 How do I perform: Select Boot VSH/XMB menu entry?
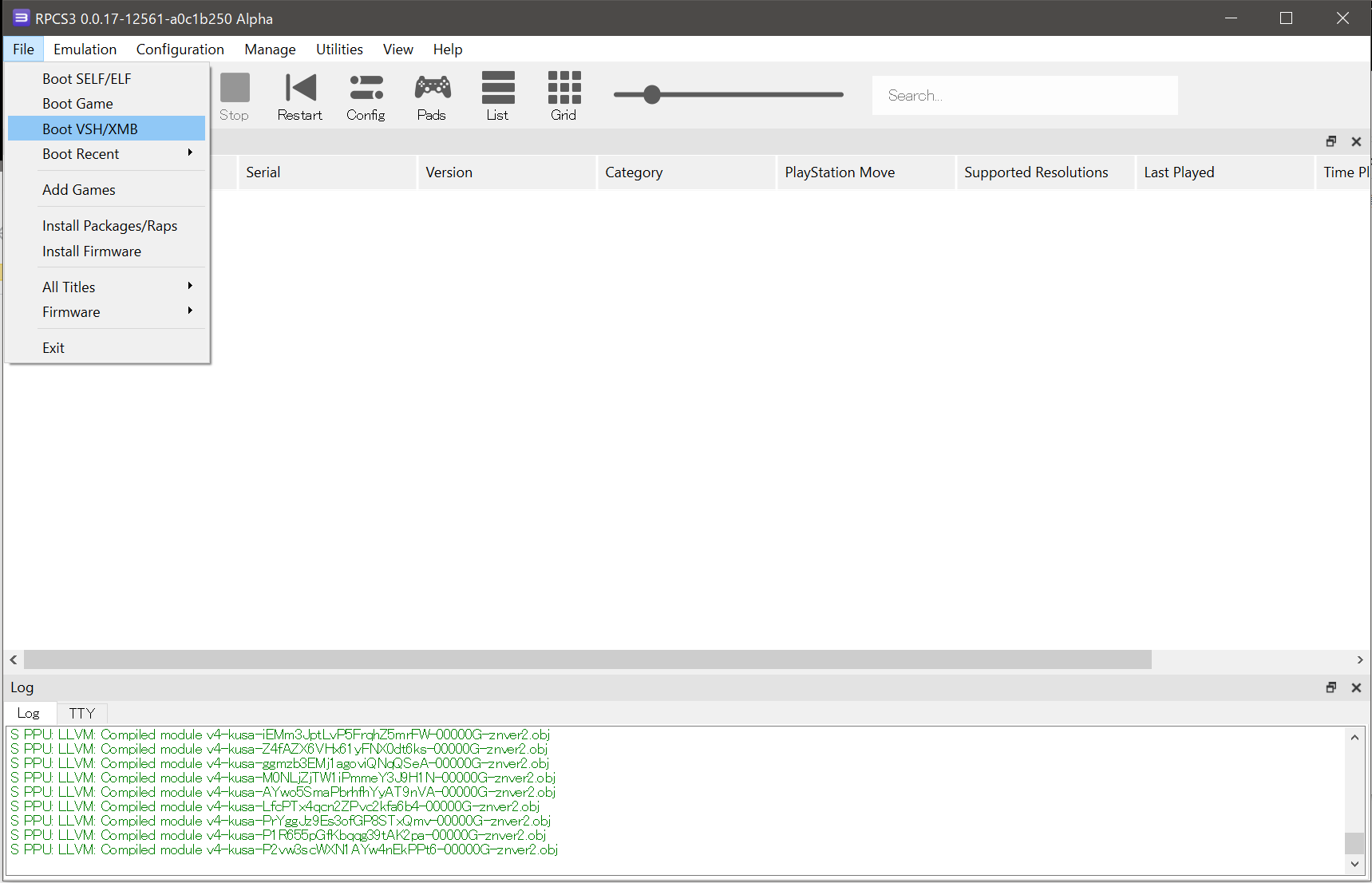point(107,129)
